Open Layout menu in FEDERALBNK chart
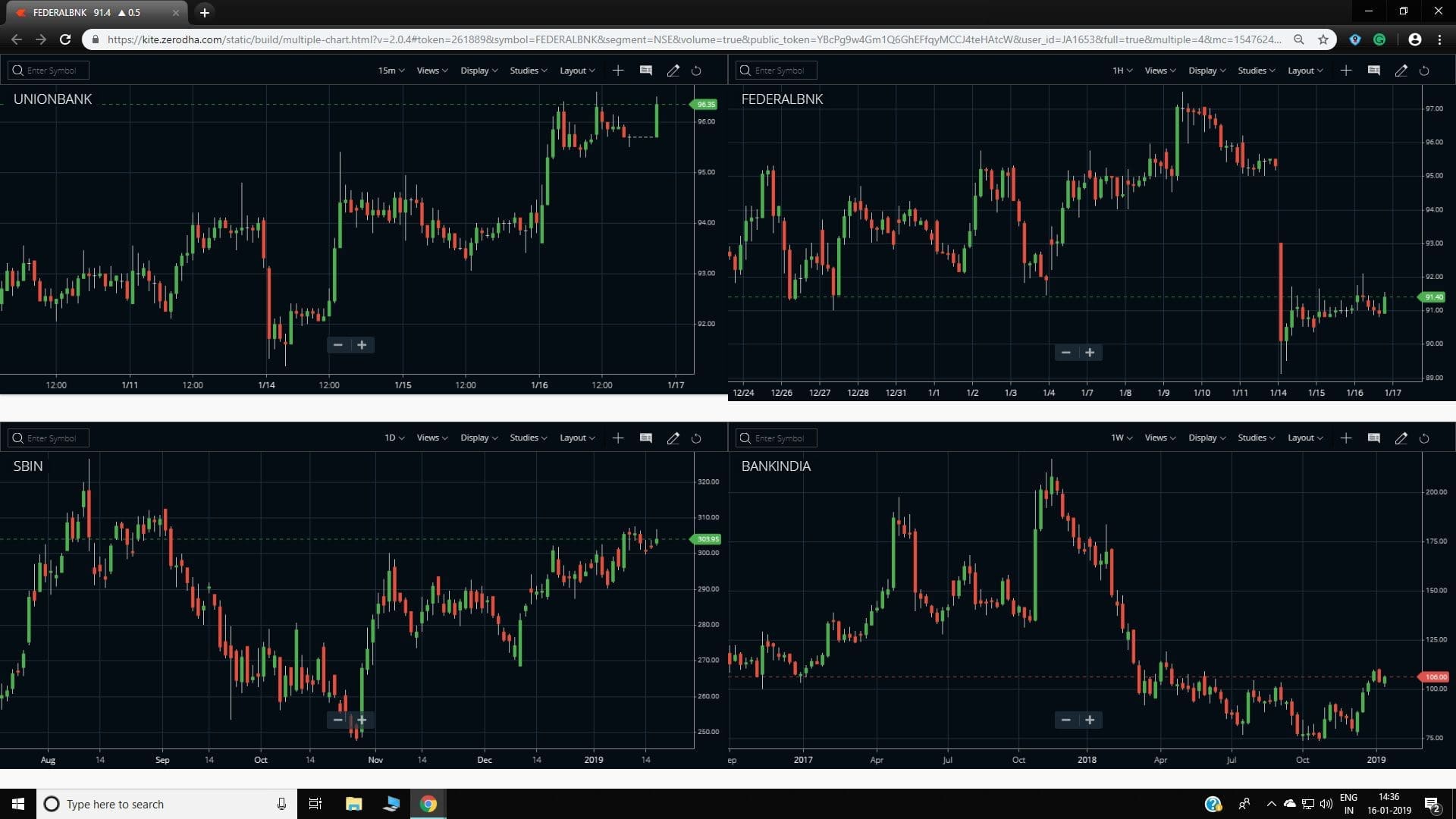Screen dimensions: 1456x819 click(x=1305, y=71)
